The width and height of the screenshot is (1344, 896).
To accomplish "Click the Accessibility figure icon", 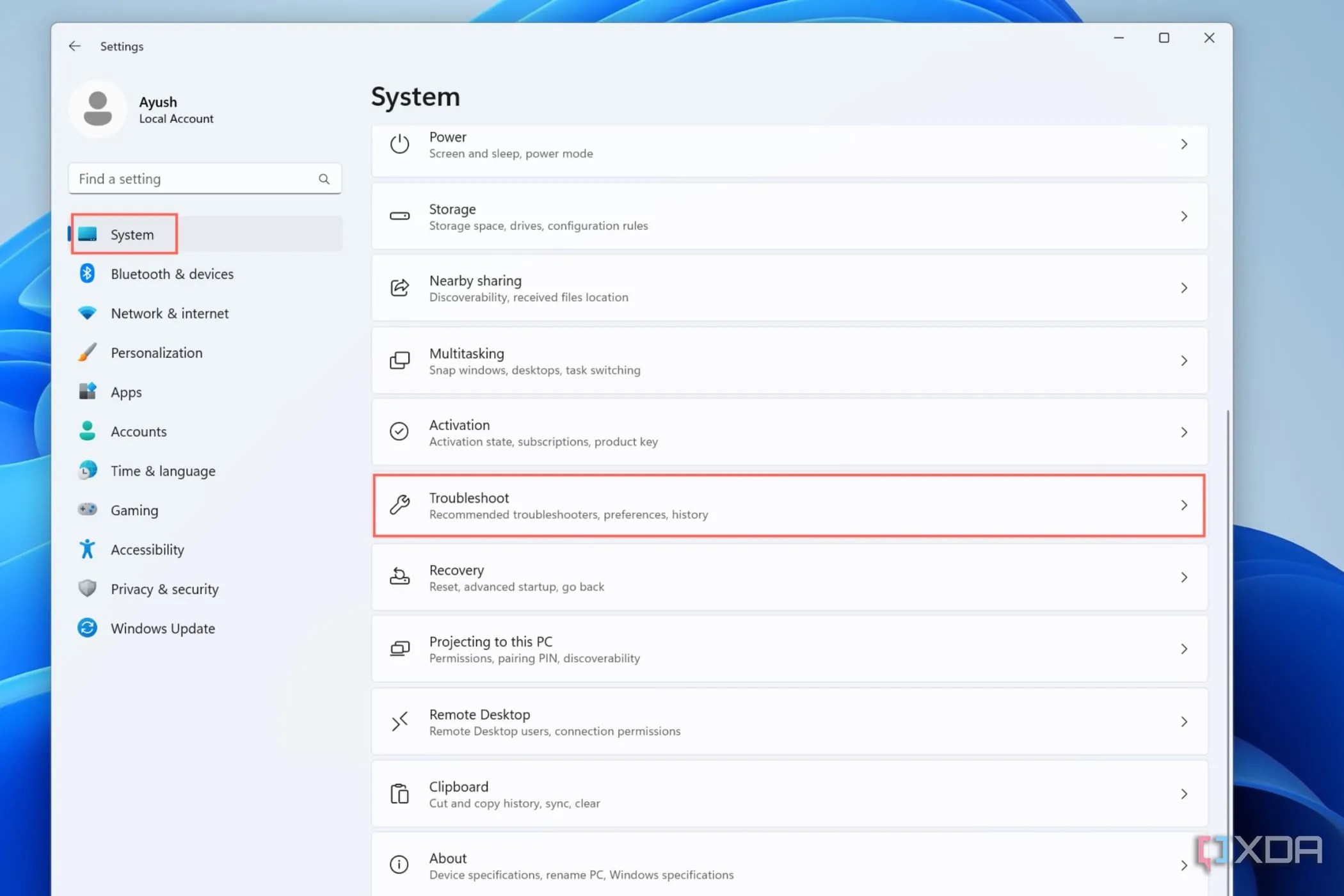I will [x=88, y=549].
